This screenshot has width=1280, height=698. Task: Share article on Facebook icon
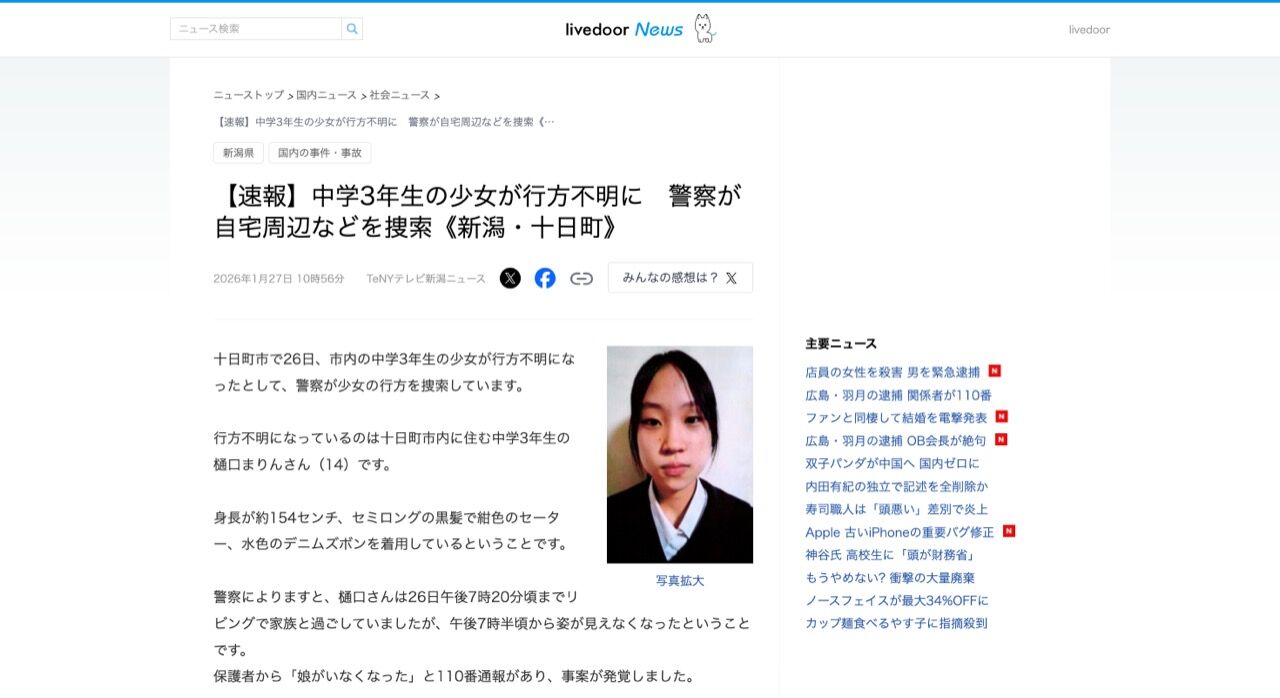(545, 278)
